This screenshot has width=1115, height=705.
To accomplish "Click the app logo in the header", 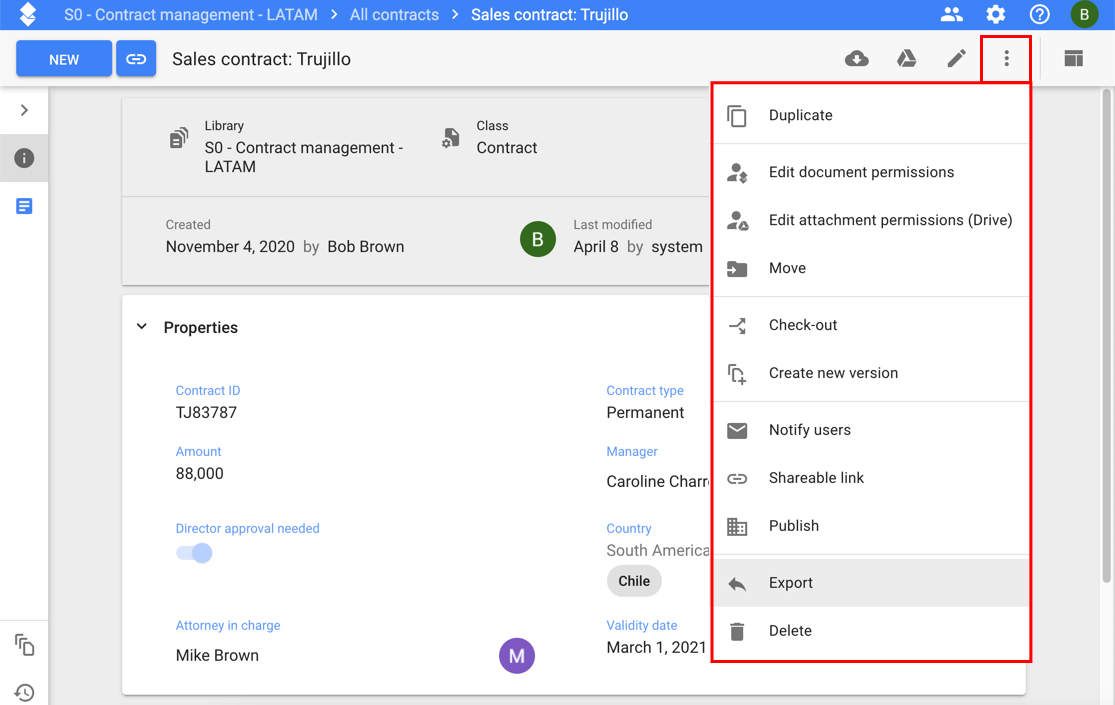I will [x=28, y=14].
